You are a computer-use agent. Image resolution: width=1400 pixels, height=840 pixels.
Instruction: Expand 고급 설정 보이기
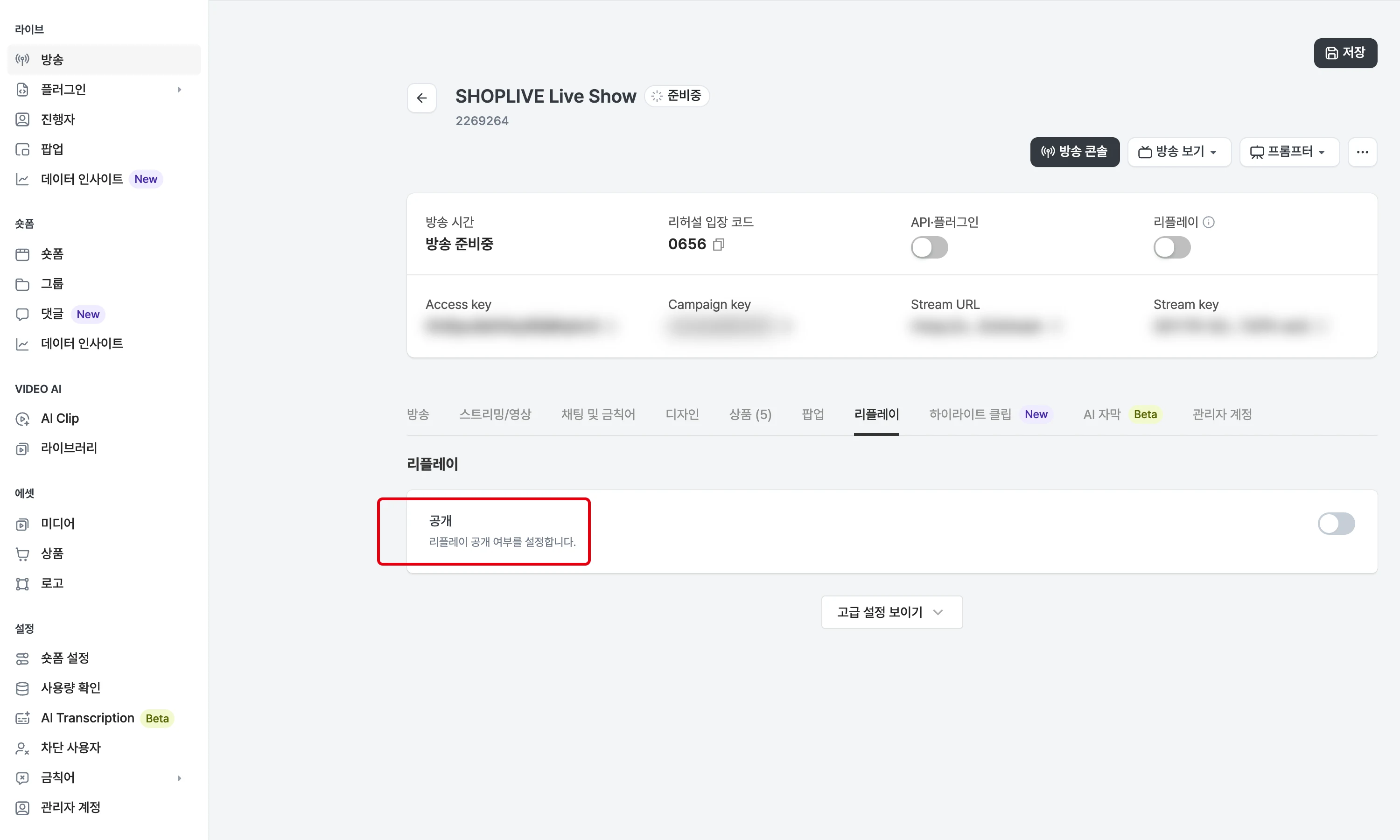coord(891,612)
